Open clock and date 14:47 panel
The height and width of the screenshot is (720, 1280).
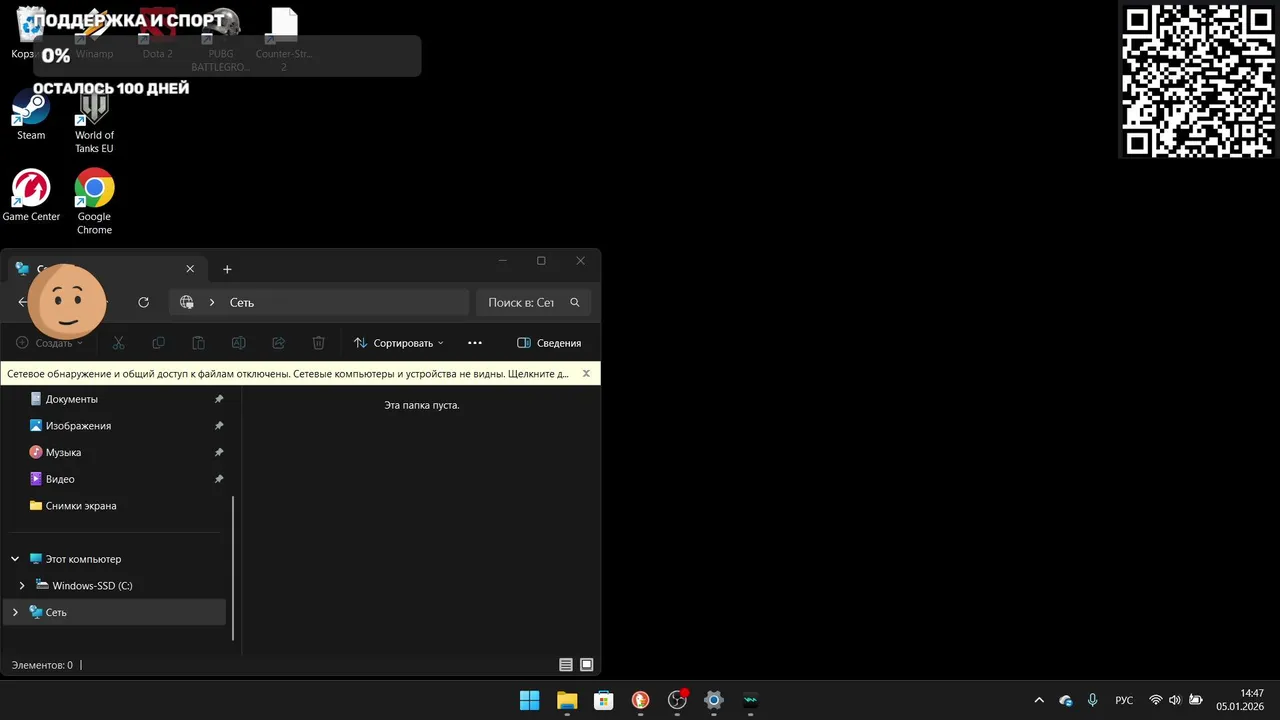pos(1240,700)
